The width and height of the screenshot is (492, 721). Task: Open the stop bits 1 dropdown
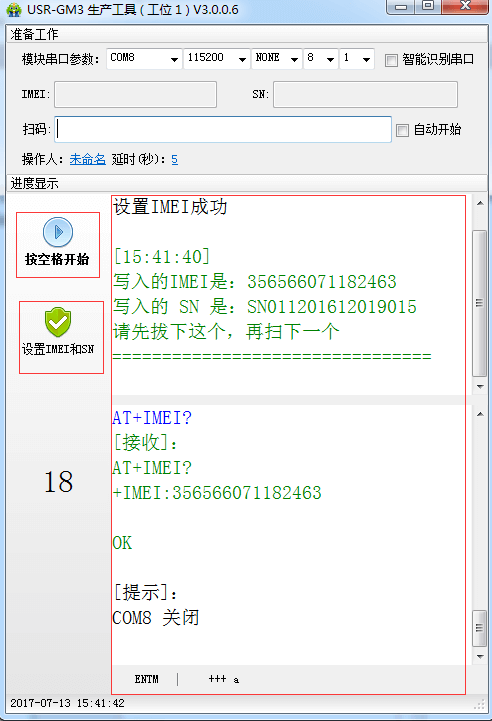[357, 59]
